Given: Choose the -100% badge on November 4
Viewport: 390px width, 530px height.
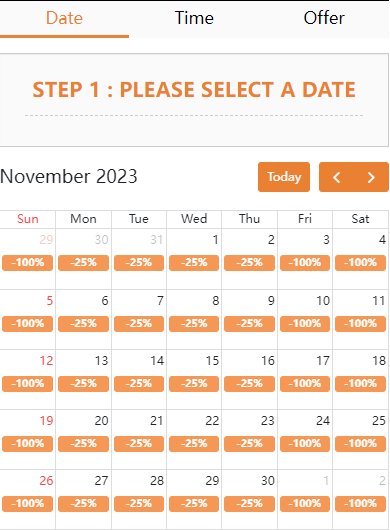Looking at the screenshot, I should [x=360, y=263].
